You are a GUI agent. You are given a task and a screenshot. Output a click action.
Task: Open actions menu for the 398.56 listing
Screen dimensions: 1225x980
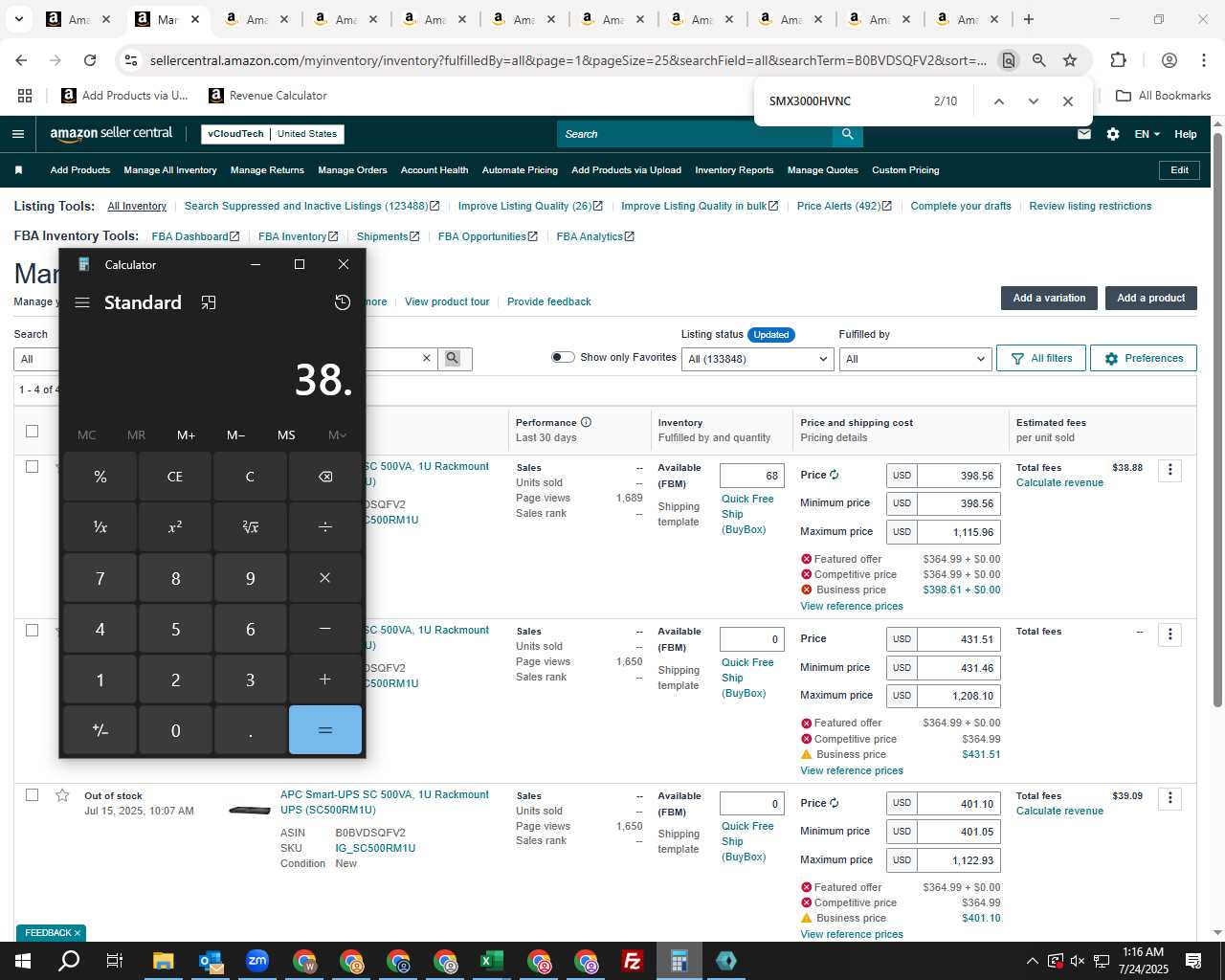click(x=1169, y=470)
